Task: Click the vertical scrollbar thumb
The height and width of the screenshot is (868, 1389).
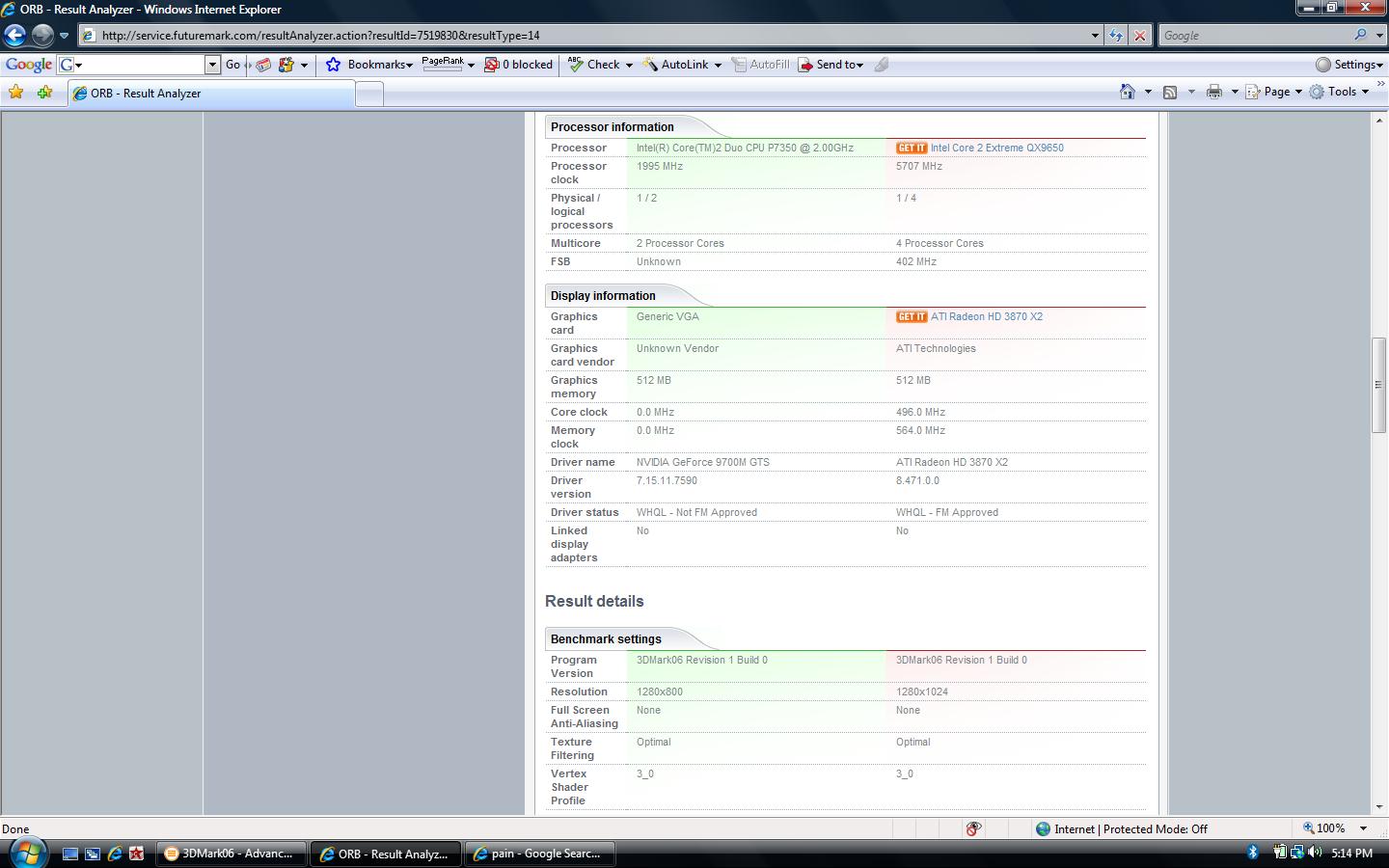Action: point(1379,385)
